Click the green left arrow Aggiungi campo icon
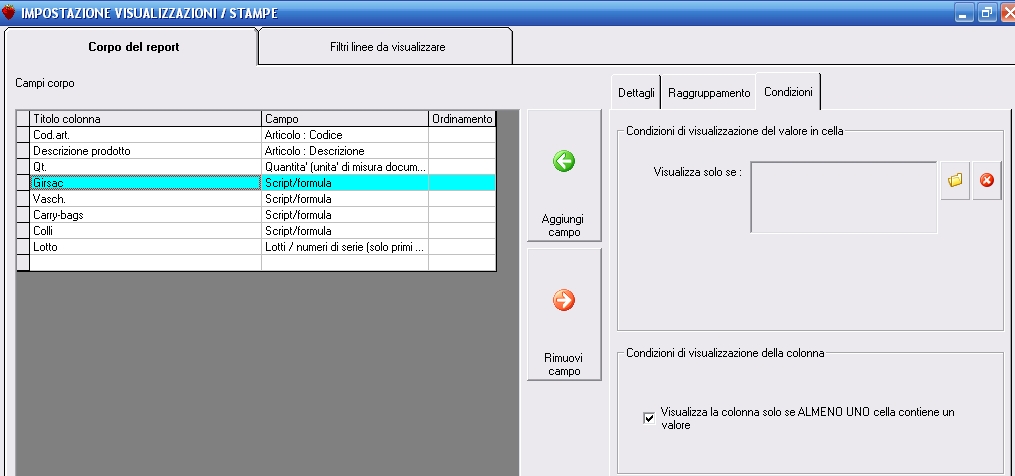Screen dimensions: 1015x476 click(564, 161)
